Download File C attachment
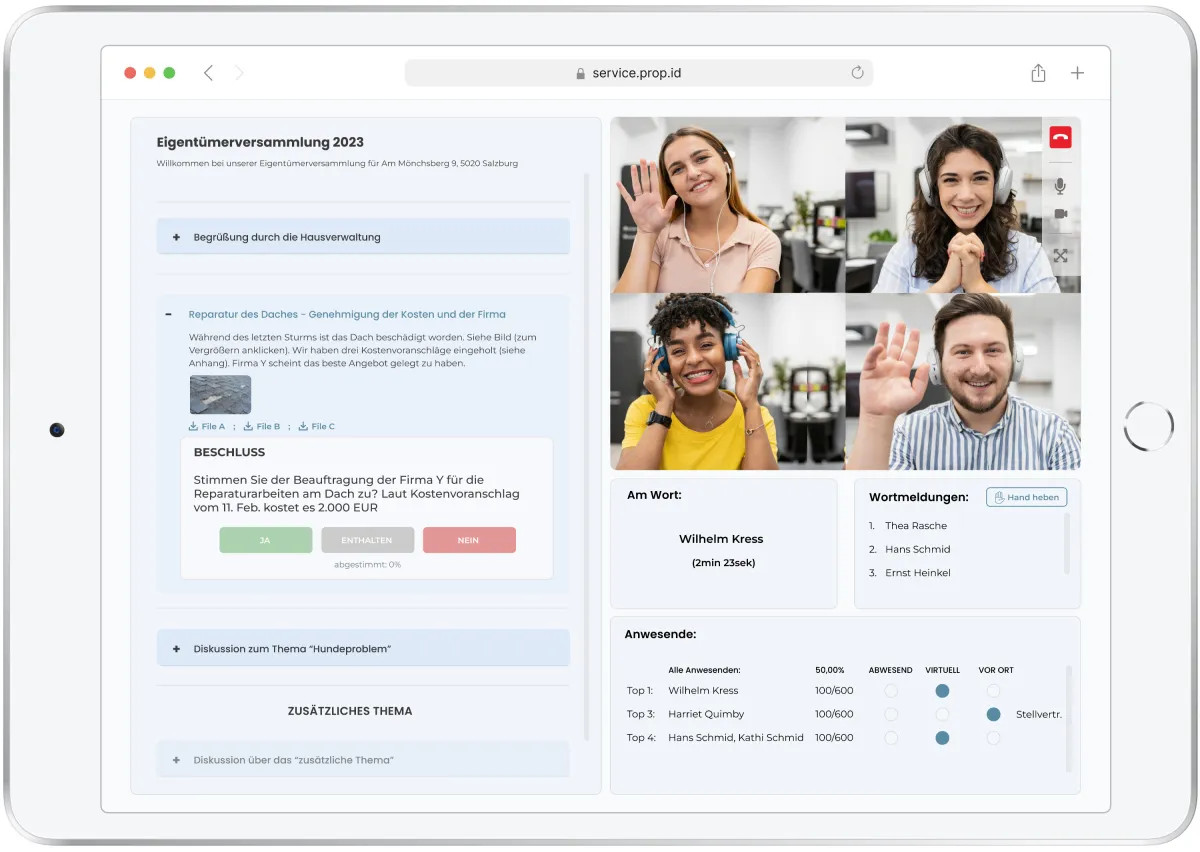 [x=317, y=426]
